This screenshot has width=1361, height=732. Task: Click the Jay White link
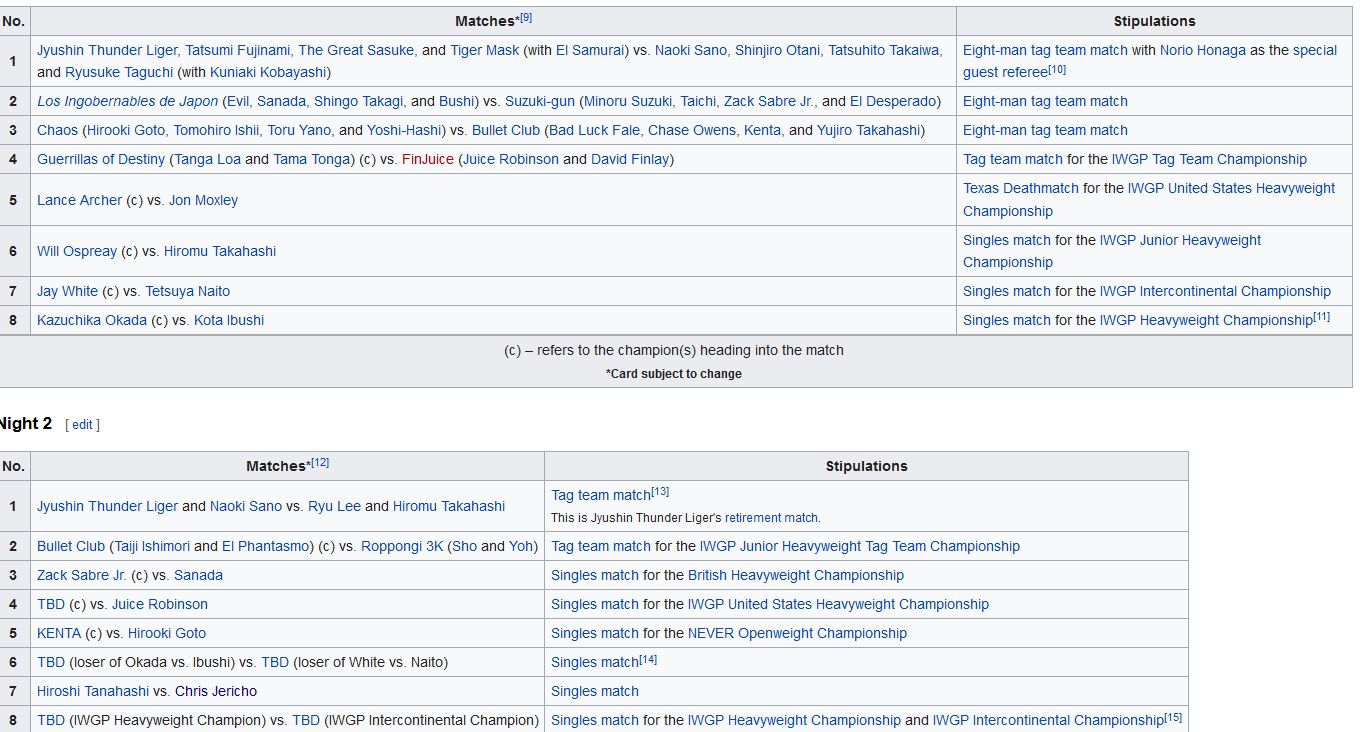pyautogui.click(x=67, y=291)
